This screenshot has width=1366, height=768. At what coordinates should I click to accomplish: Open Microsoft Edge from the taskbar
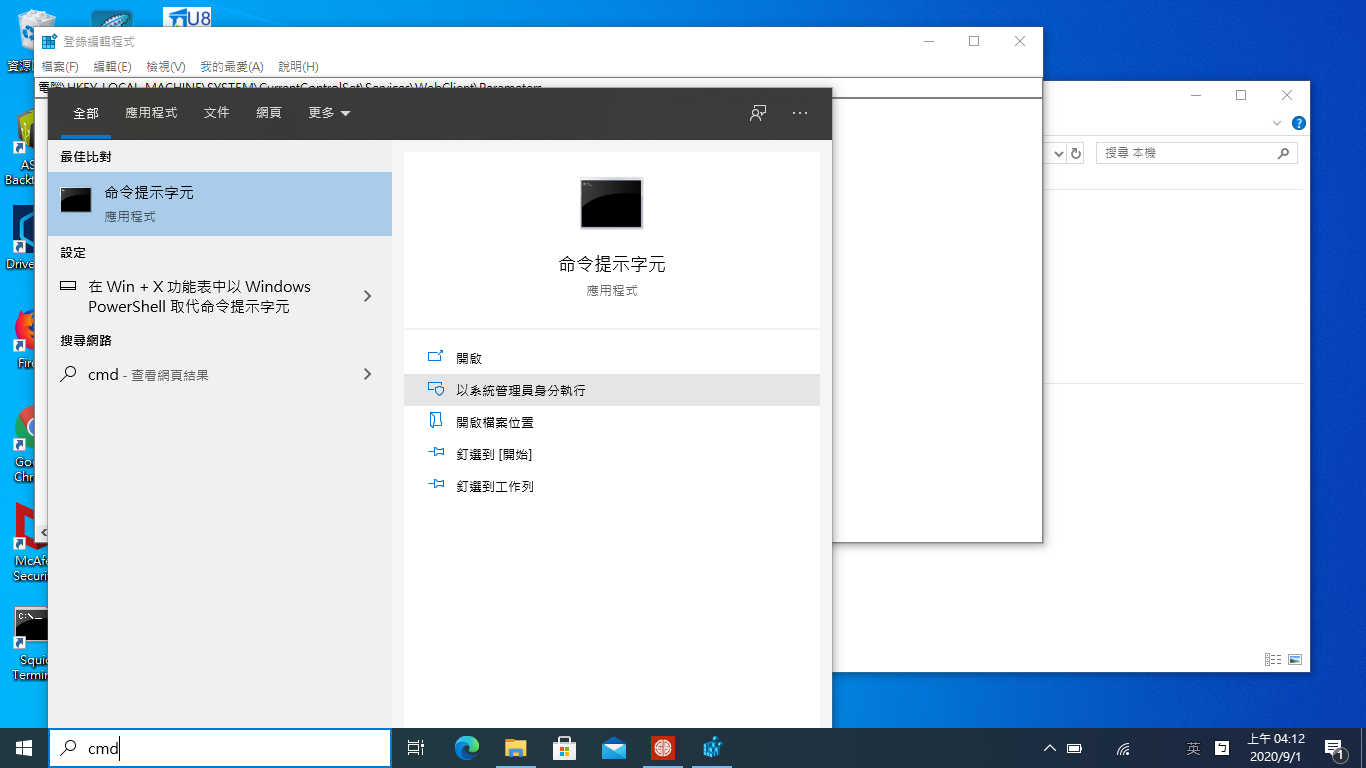(x=467, y=747)
